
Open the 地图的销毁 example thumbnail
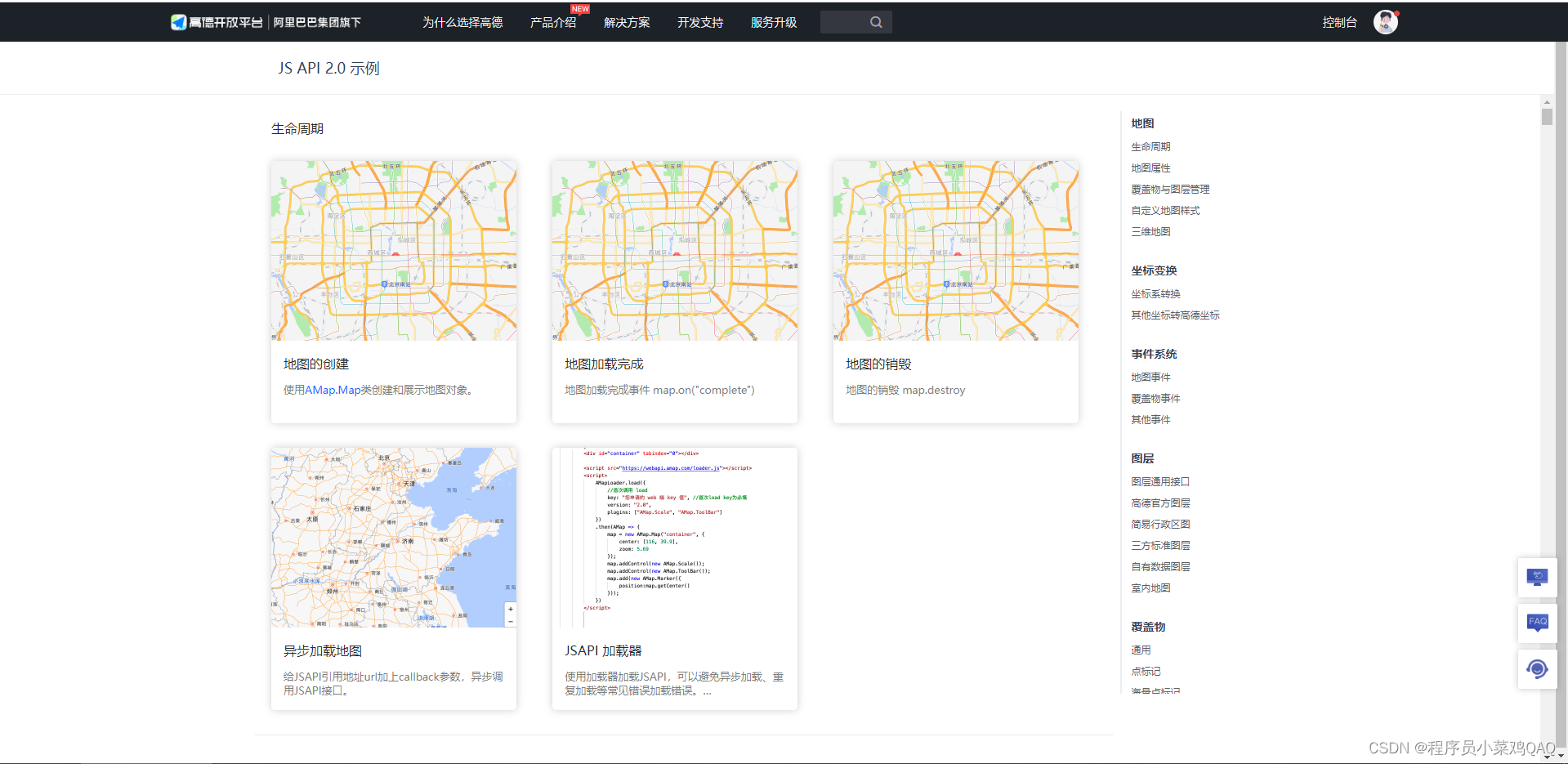point(956,251)
